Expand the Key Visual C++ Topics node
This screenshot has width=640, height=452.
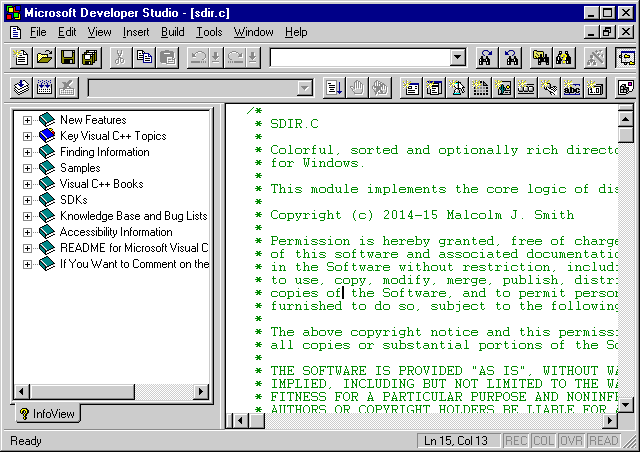(27, 136)
